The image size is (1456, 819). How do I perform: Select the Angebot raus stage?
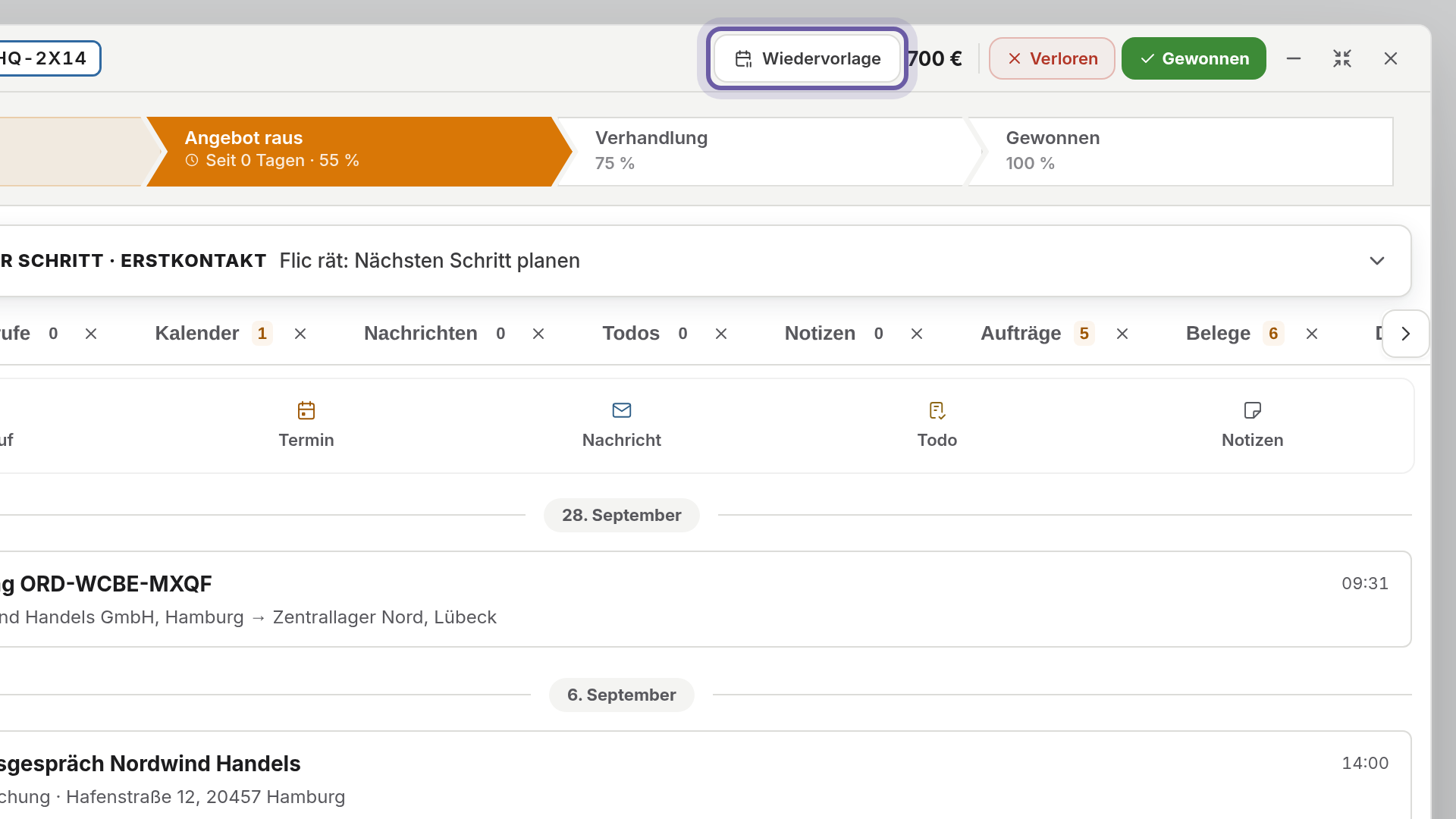pos(358,152)
